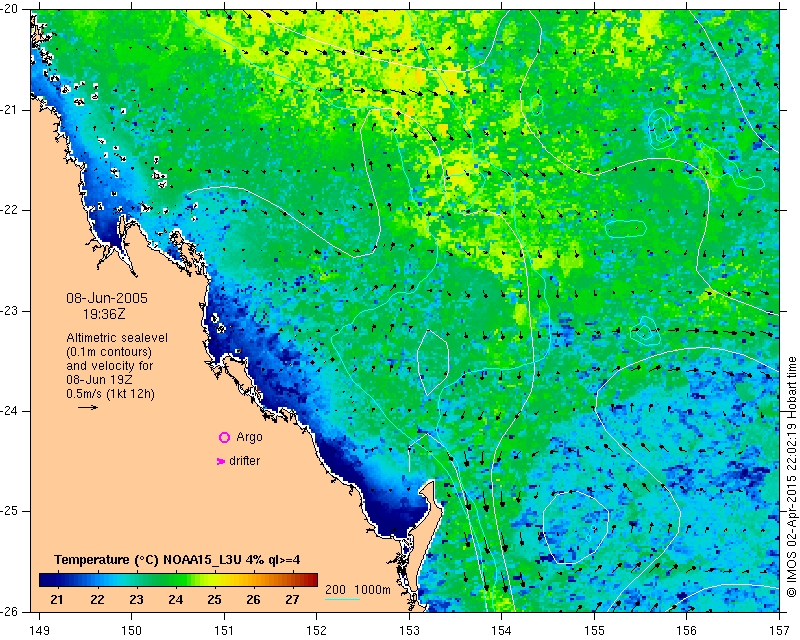Click the "Temperature (°C) NOAA15_L3U" colorbar title
This screenshot has height=640, width=800.
177,560
